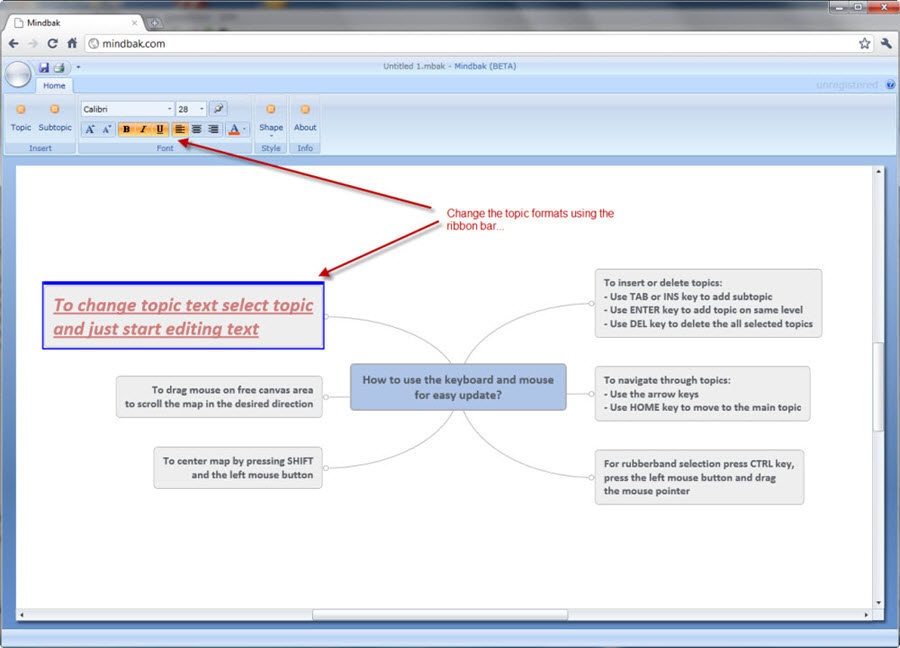Switch to the Home ribbon tab
This screenshot has height=648, width=900.
coord(54,86)
